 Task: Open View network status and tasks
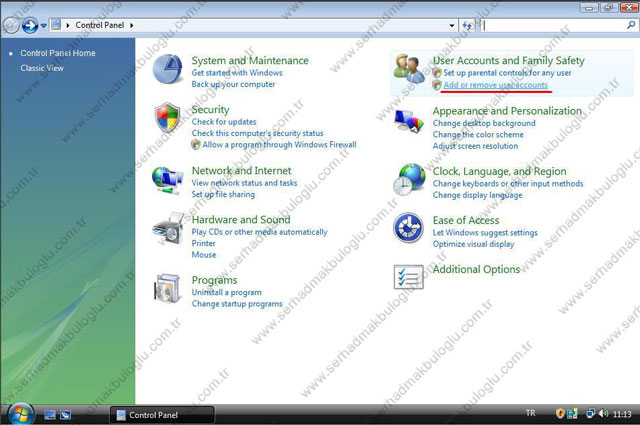244,183
